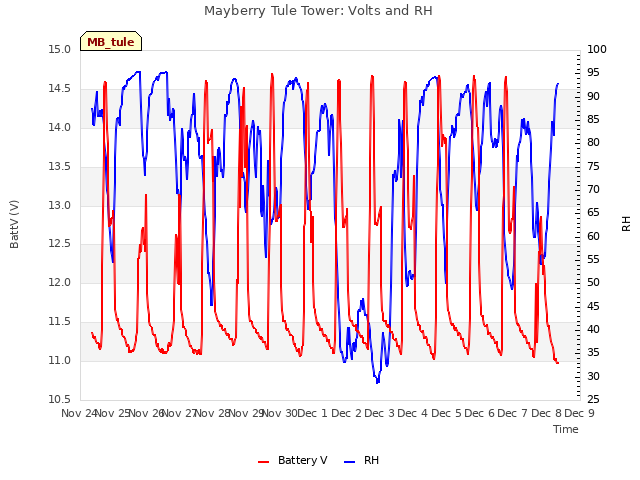Click the 14.5 left axis value
This screenshot has width=640, height=480.
click(x=60, y=89)
